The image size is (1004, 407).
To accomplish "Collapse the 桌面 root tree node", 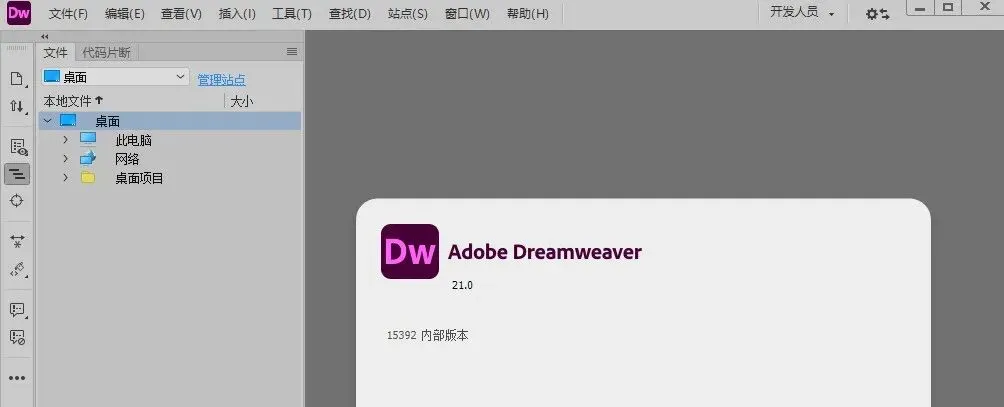I will [x=47, y=120].
